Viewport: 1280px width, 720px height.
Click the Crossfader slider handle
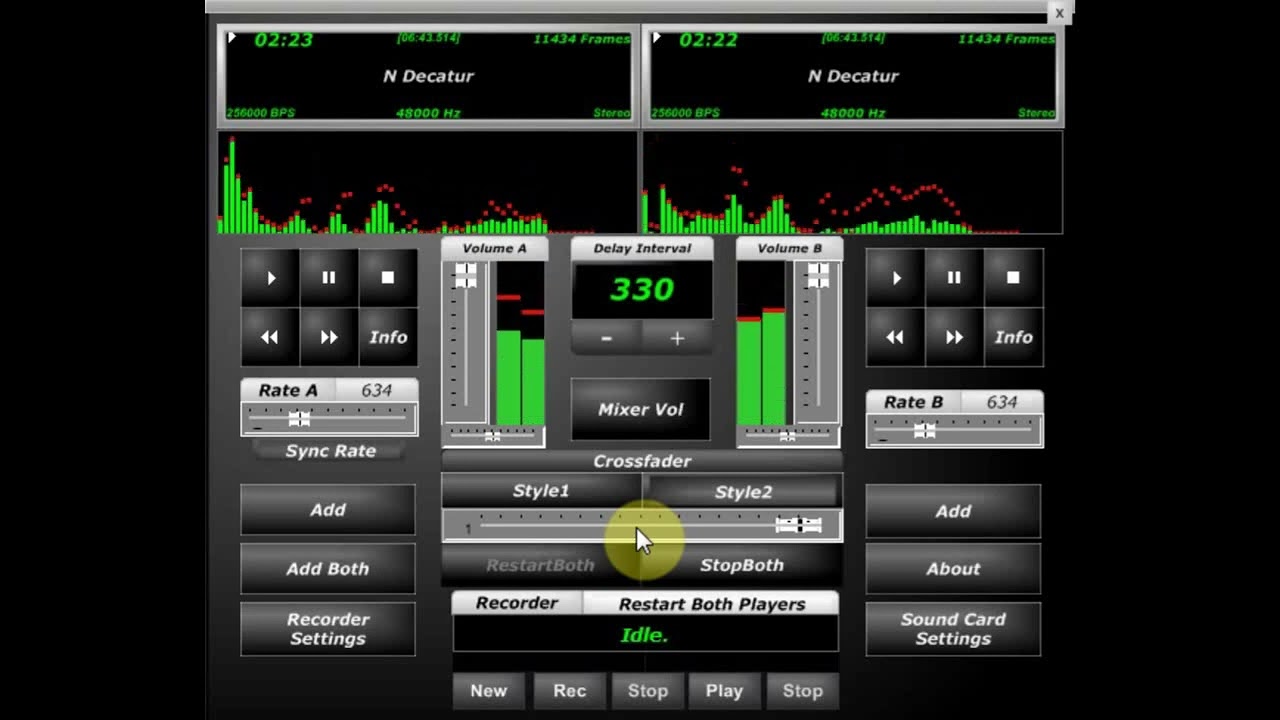[799, 525]
